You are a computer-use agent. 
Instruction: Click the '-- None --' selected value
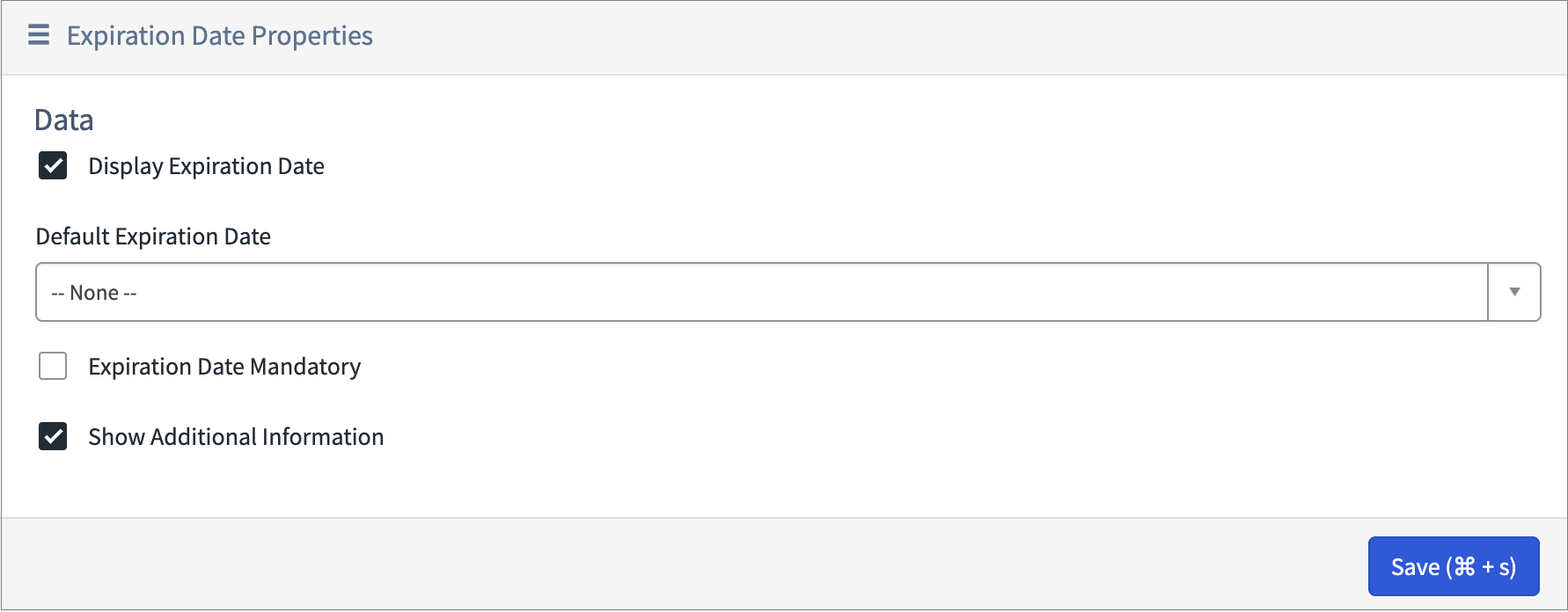point(94,293)
